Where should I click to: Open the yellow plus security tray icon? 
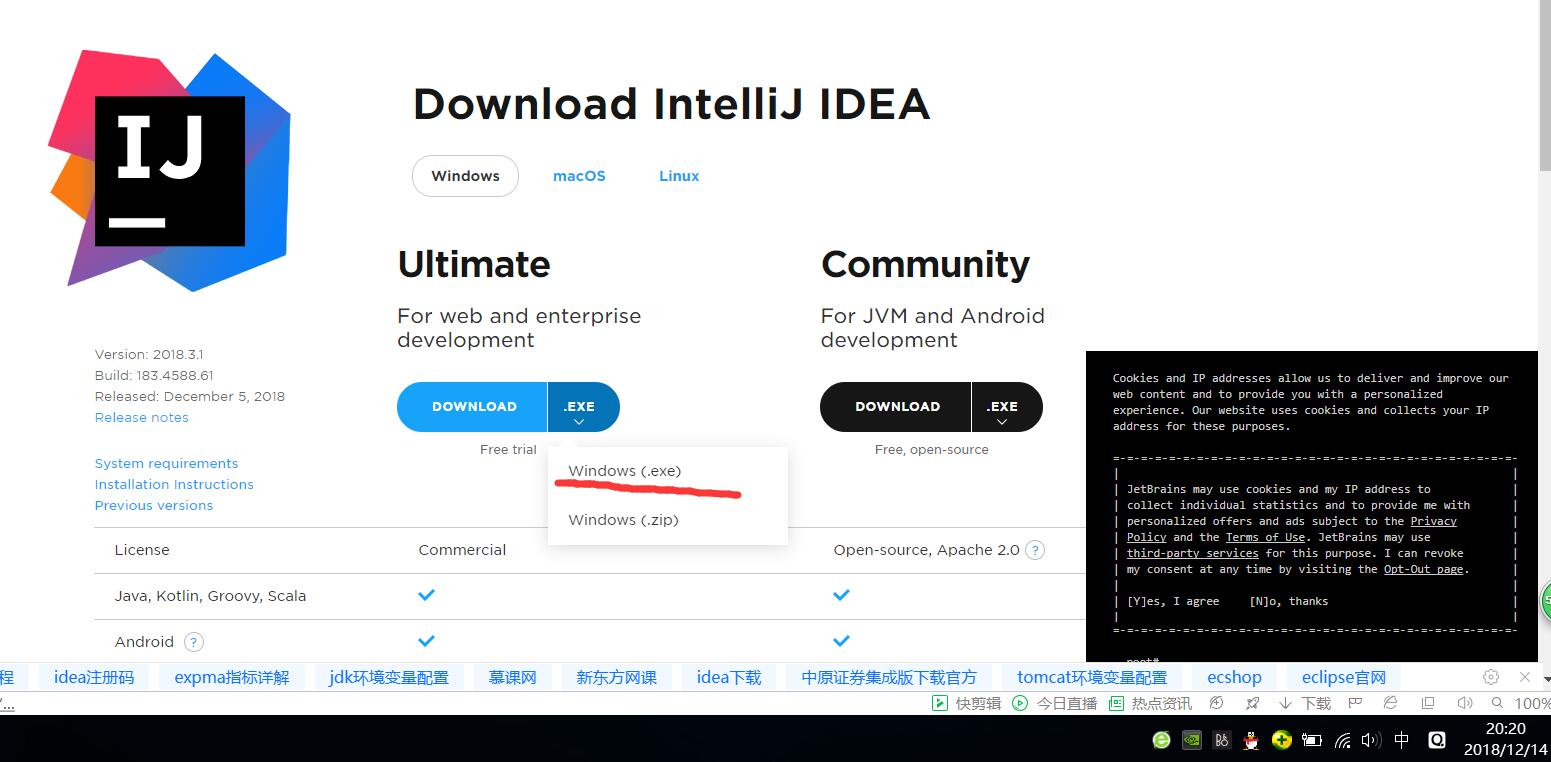coord(1282,740)
